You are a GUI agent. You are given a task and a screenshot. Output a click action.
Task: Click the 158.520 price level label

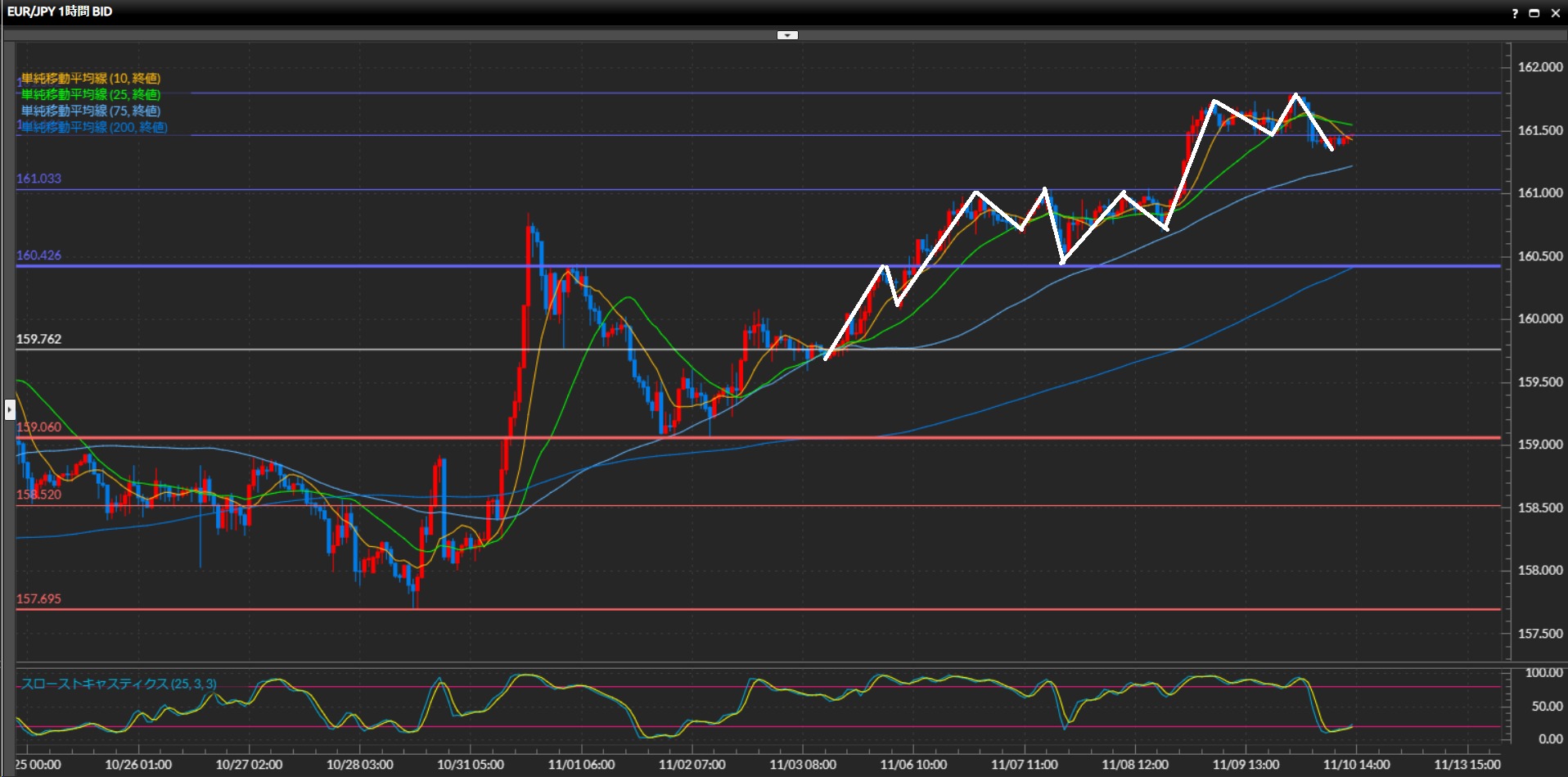(x=38, y=495)
